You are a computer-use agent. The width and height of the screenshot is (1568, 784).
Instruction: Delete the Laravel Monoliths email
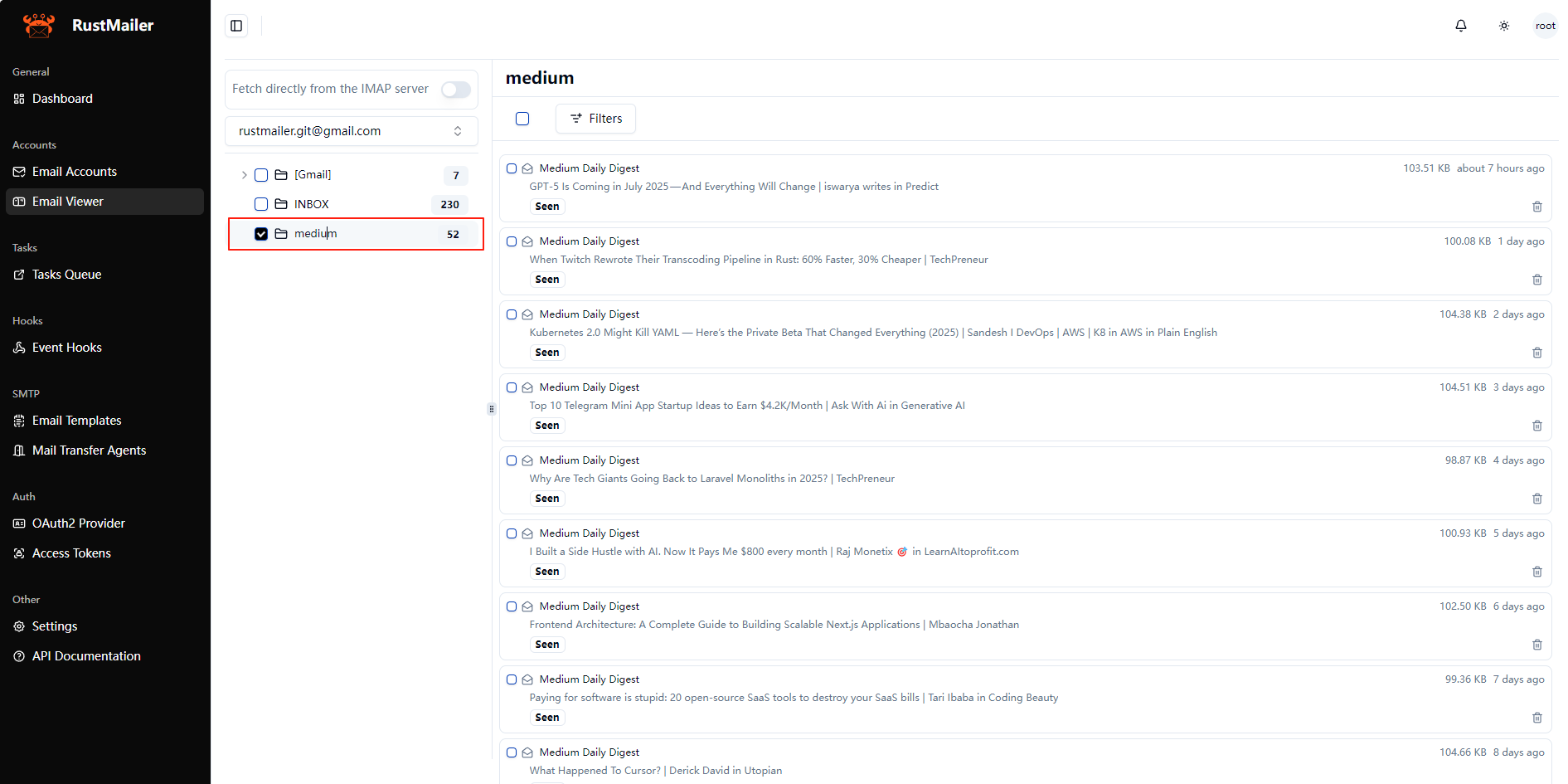pyautogui.click(x=1537, y=499)
